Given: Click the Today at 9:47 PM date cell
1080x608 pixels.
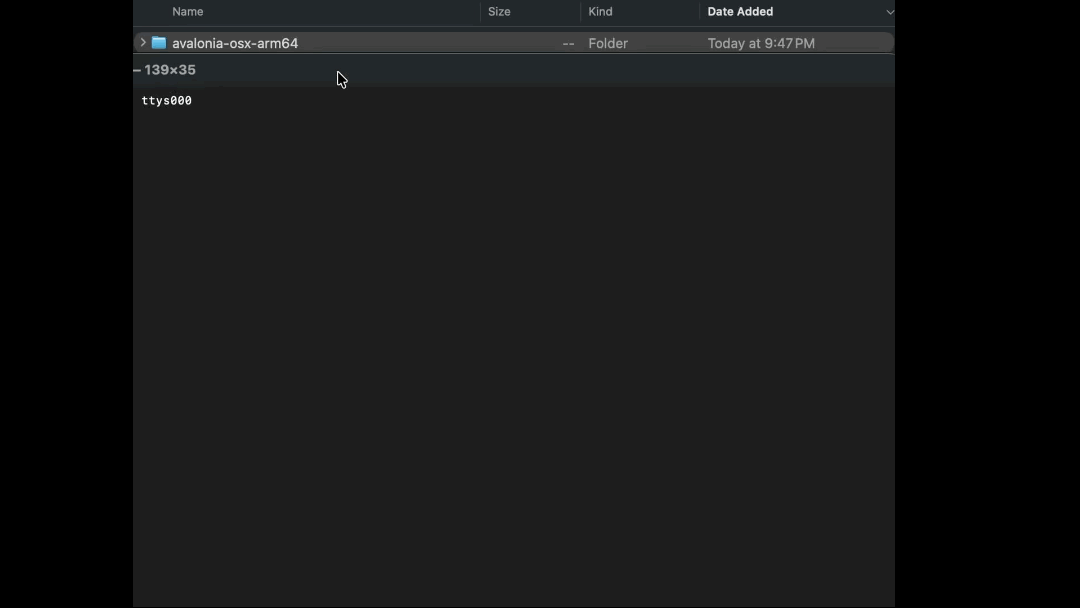Looking at the screenshot, I should 761,43.
